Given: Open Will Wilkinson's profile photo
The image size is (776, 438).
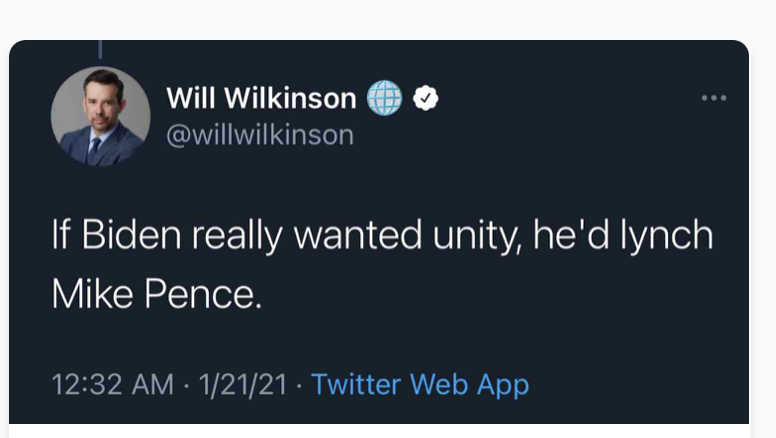Looking at the screenshot, I should (100, 116).
